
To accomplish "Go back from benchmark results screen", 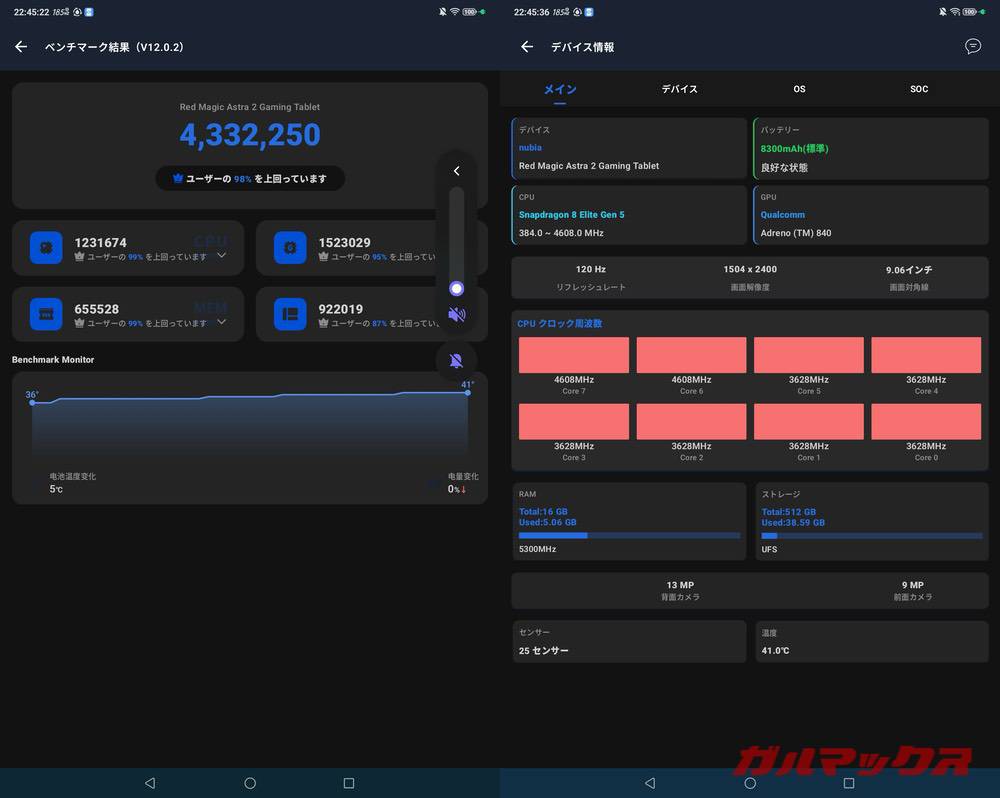I will [21, 47].
